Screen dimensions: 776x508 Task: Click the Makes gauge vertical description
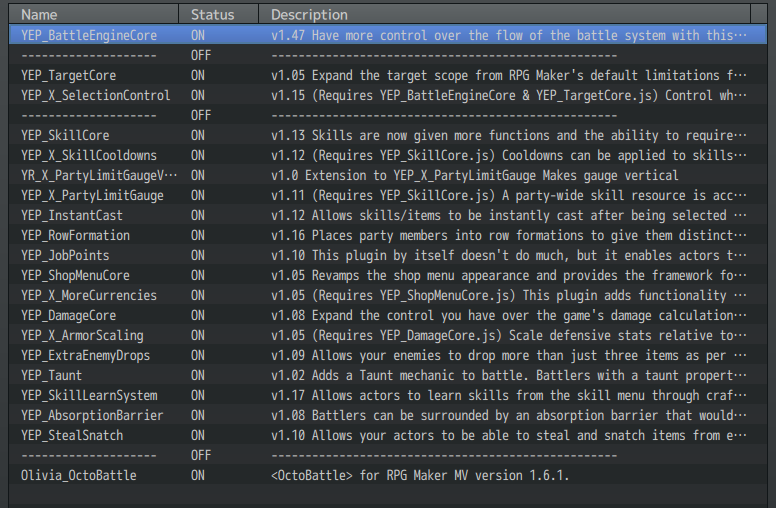pos(475,175)
